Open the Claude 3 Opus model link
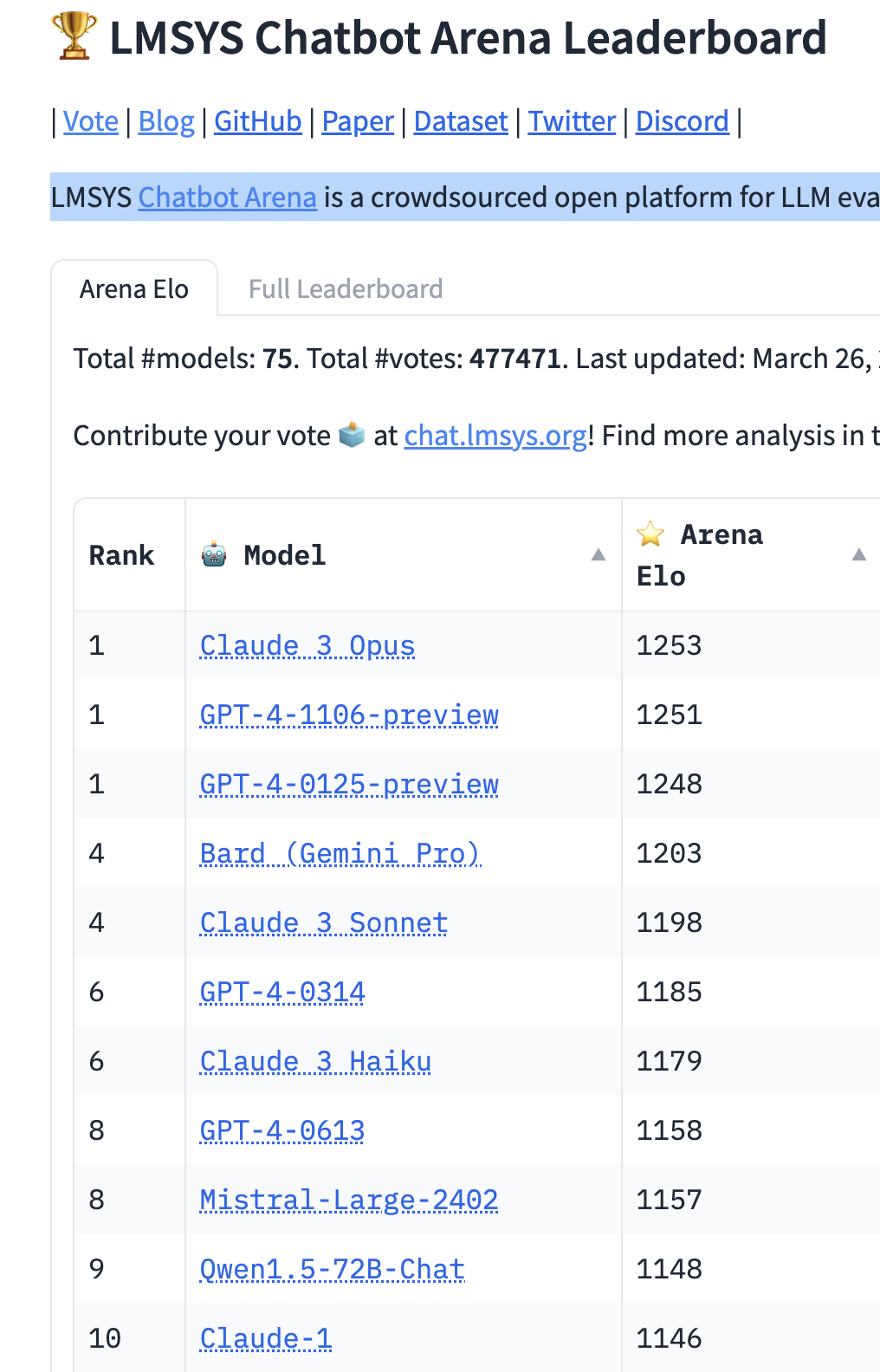 (x=307, y=646)
